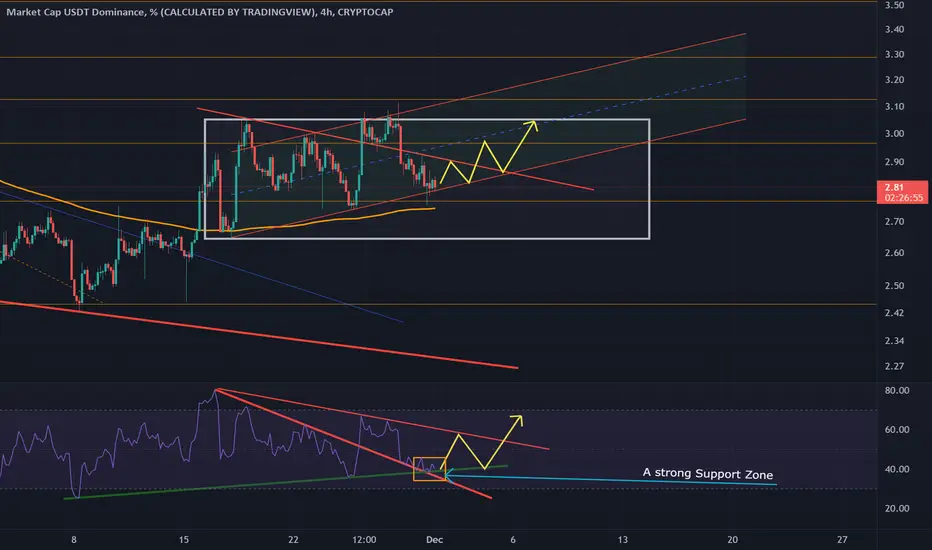Click the date label 13 on time axis
The width and height of the screenshot is (932, 550).
pyautogui.click(x=622, y=540)
